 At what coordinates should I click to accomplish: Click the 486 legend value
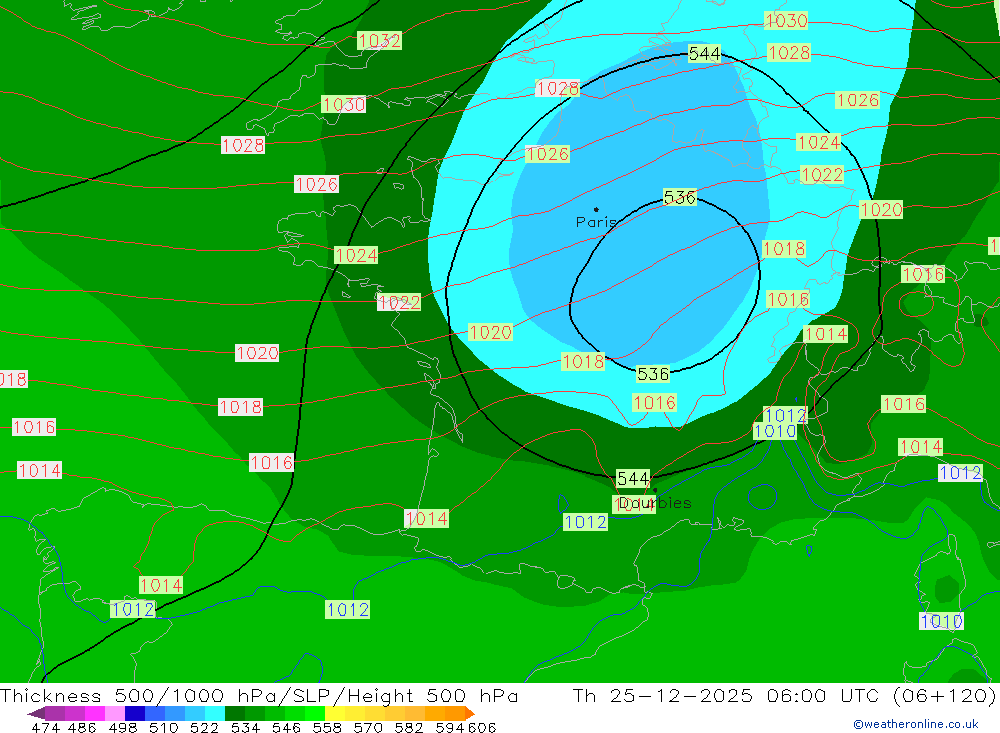(83, 727)
